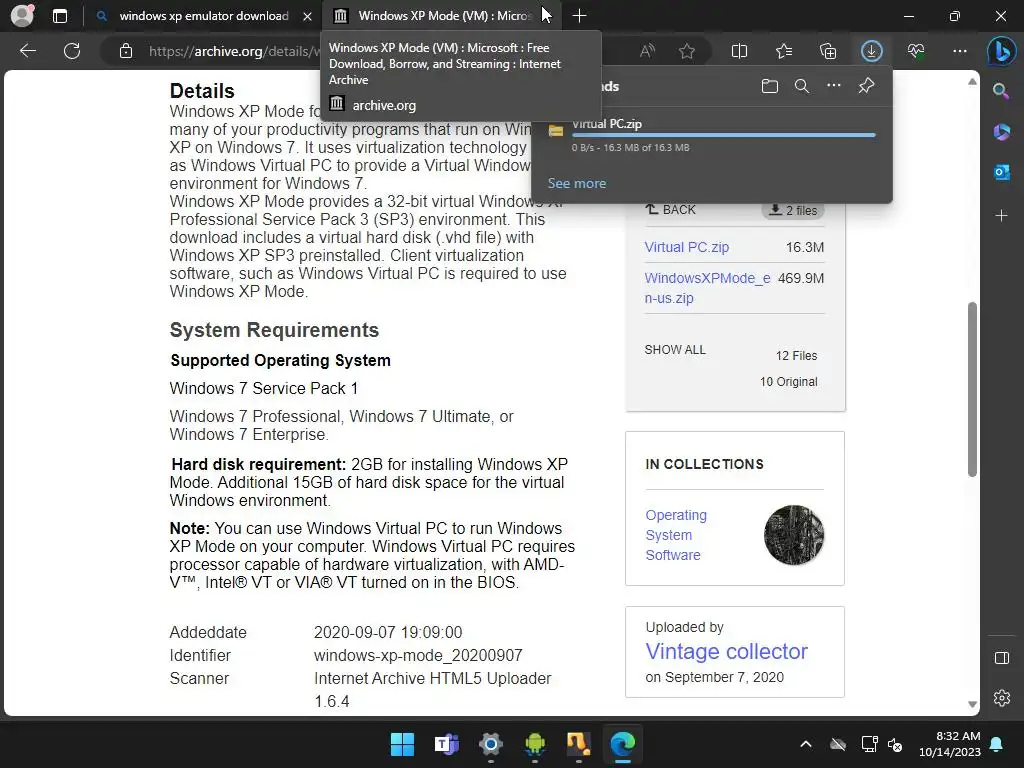Image resolution: width=1024 pixels, height=768 pixels.
Task: Click the 2 files download button
Action: point(793,210)
